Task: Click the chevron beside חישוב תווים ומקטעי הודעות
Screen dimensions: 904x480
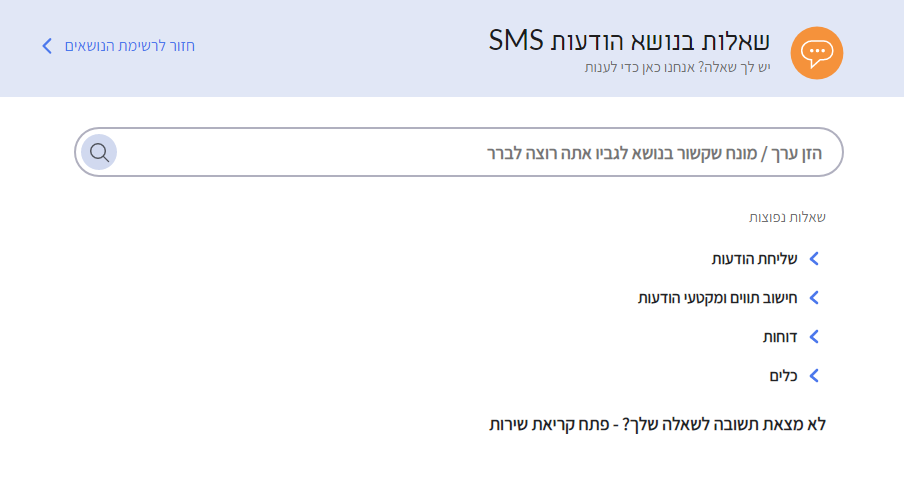Action: (814, 298)
